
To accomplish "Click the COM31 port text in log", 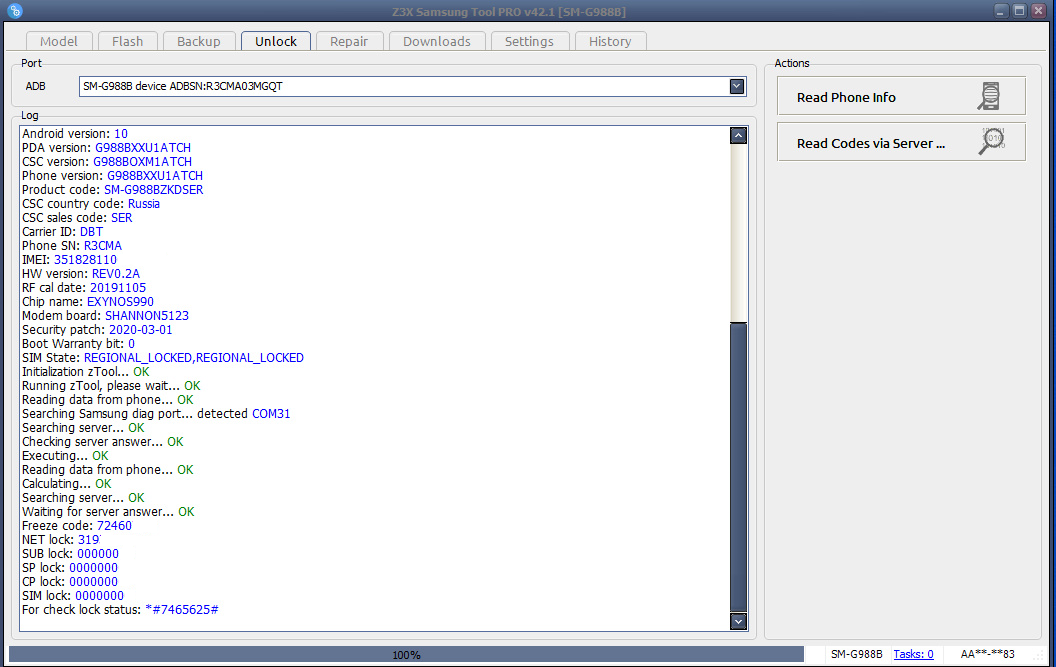I will click(271, 414).
